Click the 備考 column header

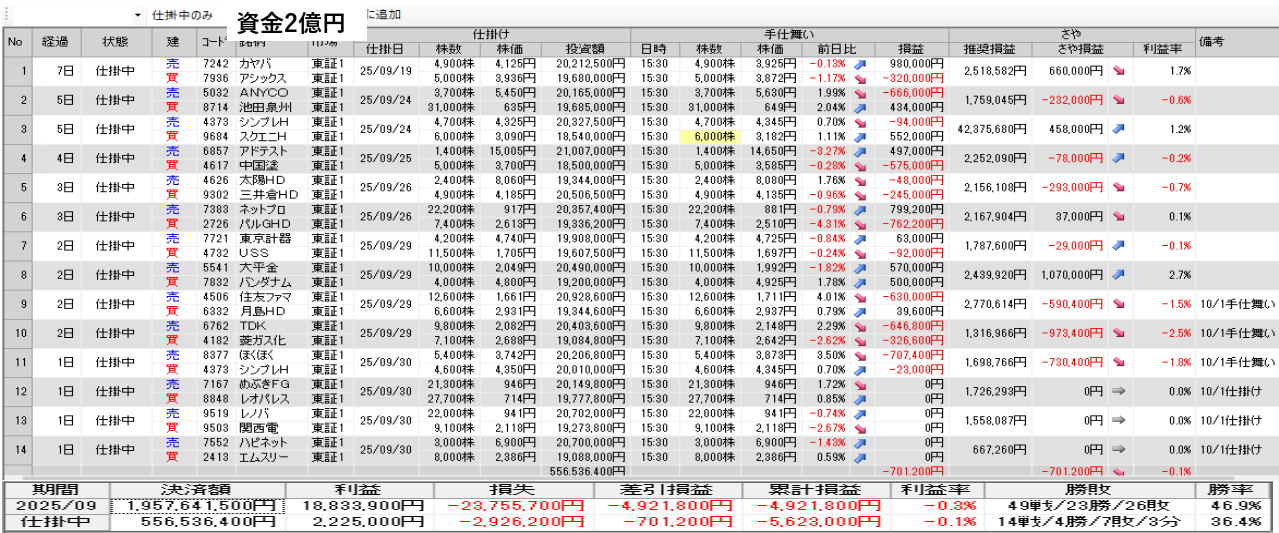(x=1236, y=42)
